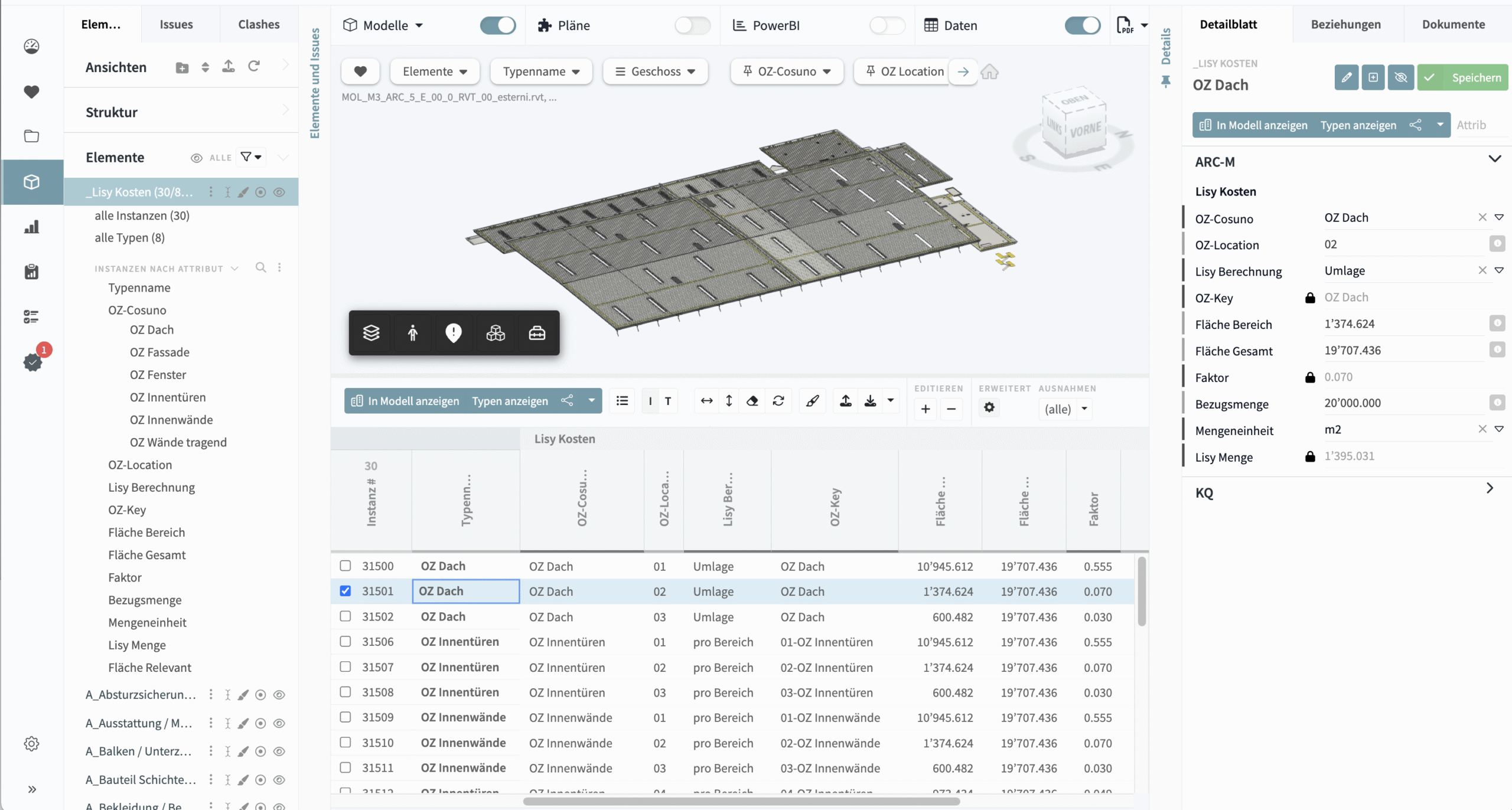Open the layers stack tool in viewer

tap(371, 333)
